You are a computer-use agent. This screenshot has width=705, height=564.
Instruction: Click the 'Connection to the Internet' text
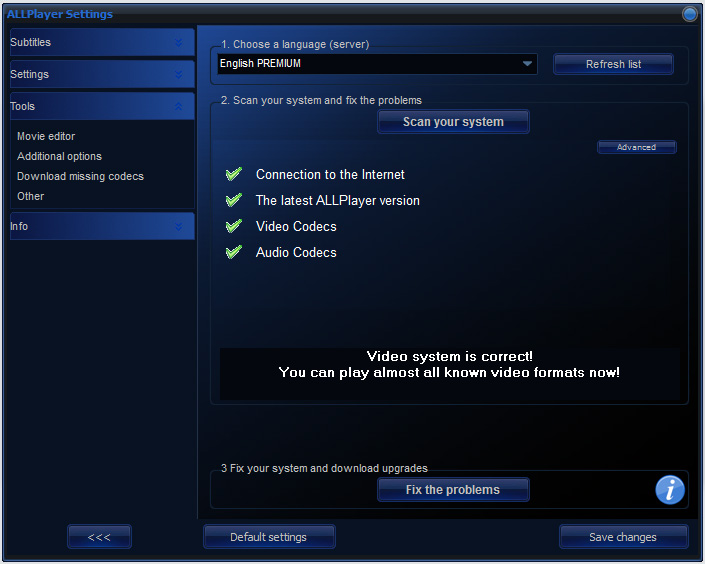point(330,175)
